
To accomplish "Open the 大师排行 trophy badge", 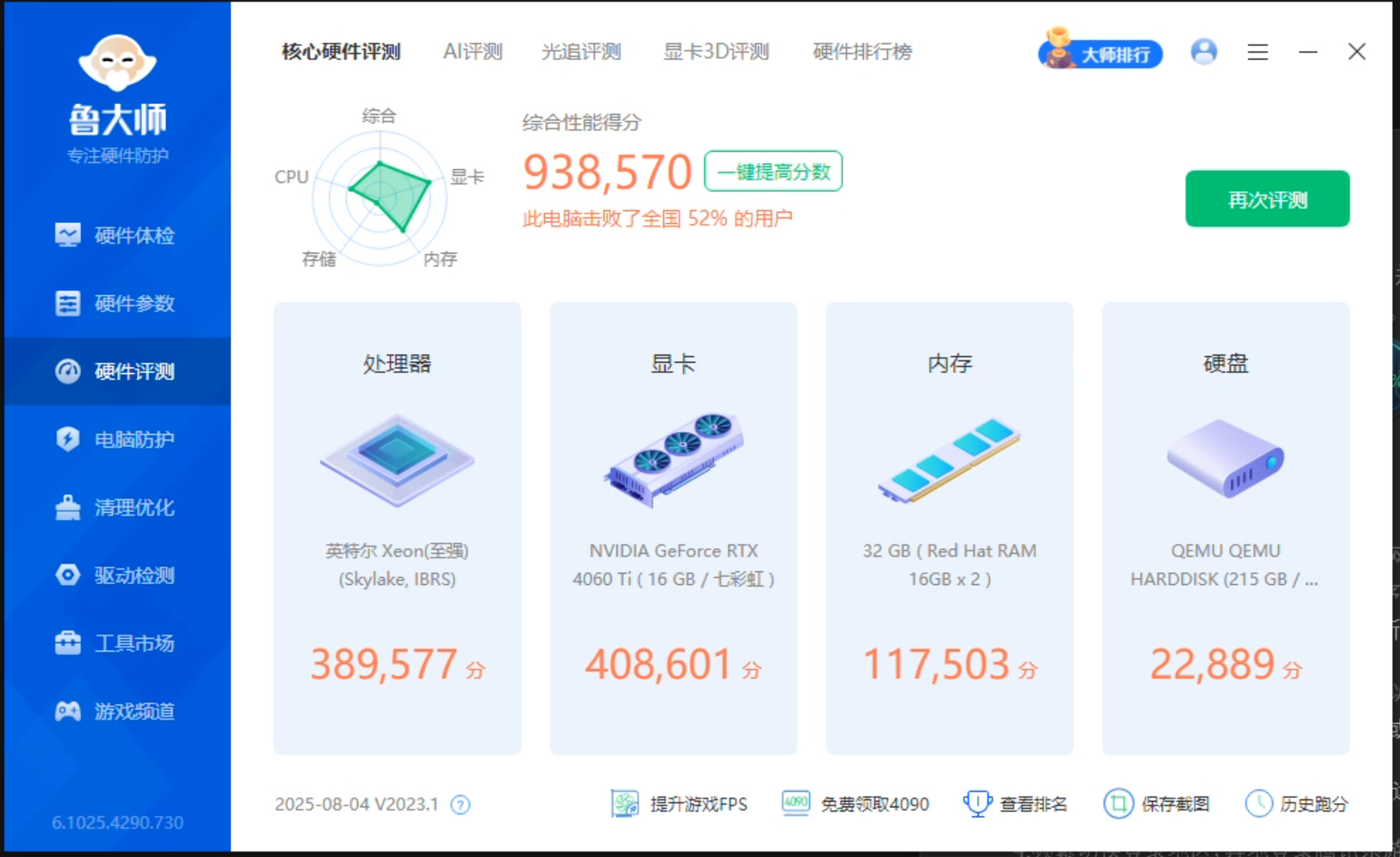I will point(1100,50).
